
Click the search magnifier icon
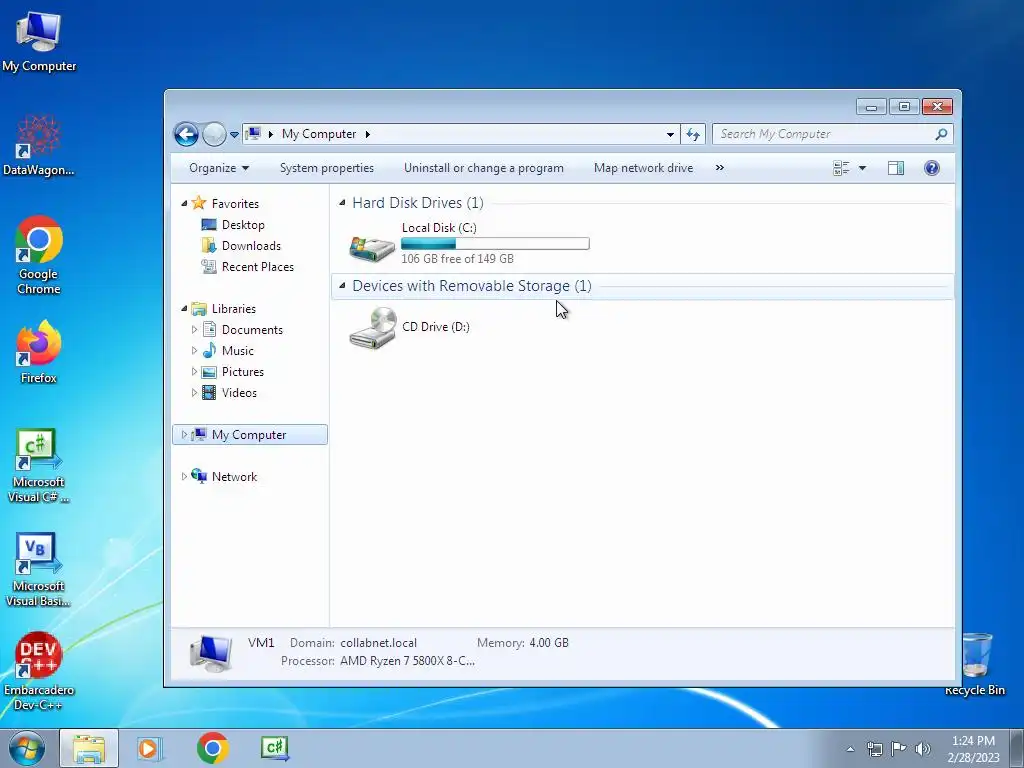(941, 134)
